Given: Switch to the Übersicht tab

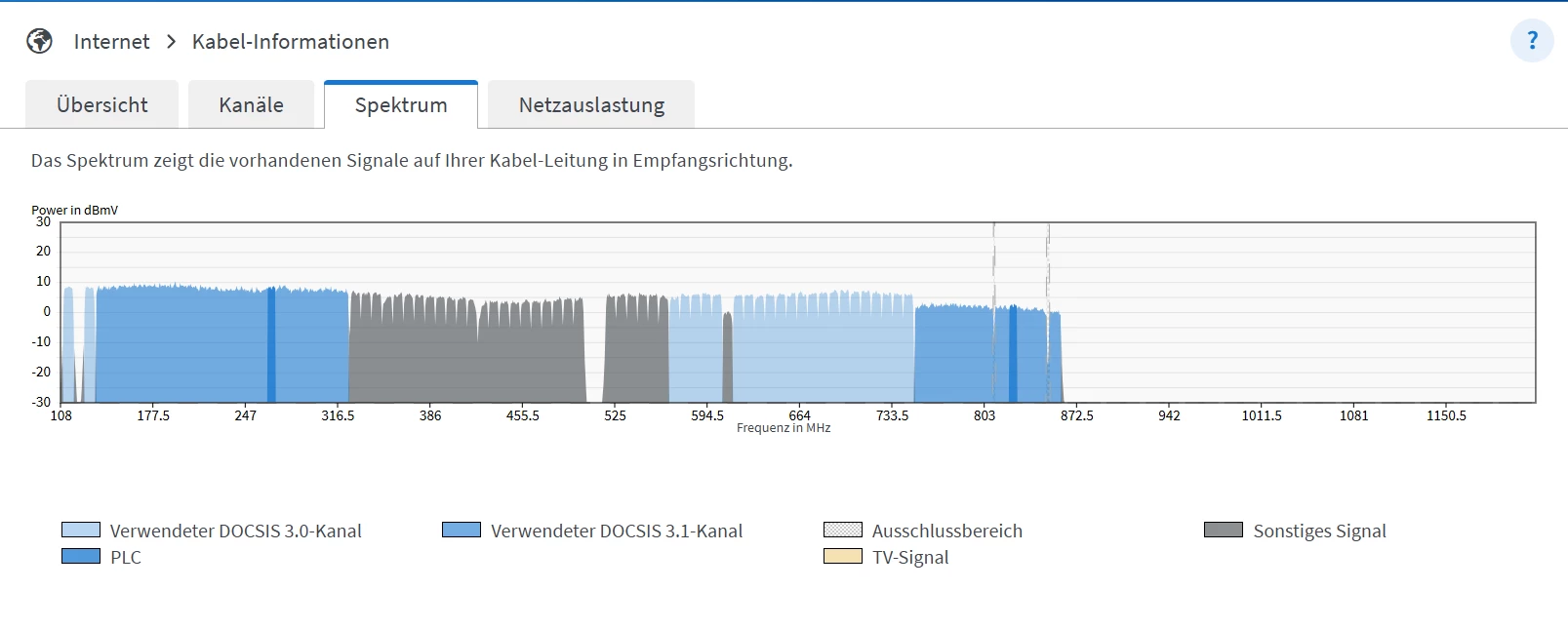Looking at the screenshot, I should (101, 104).
